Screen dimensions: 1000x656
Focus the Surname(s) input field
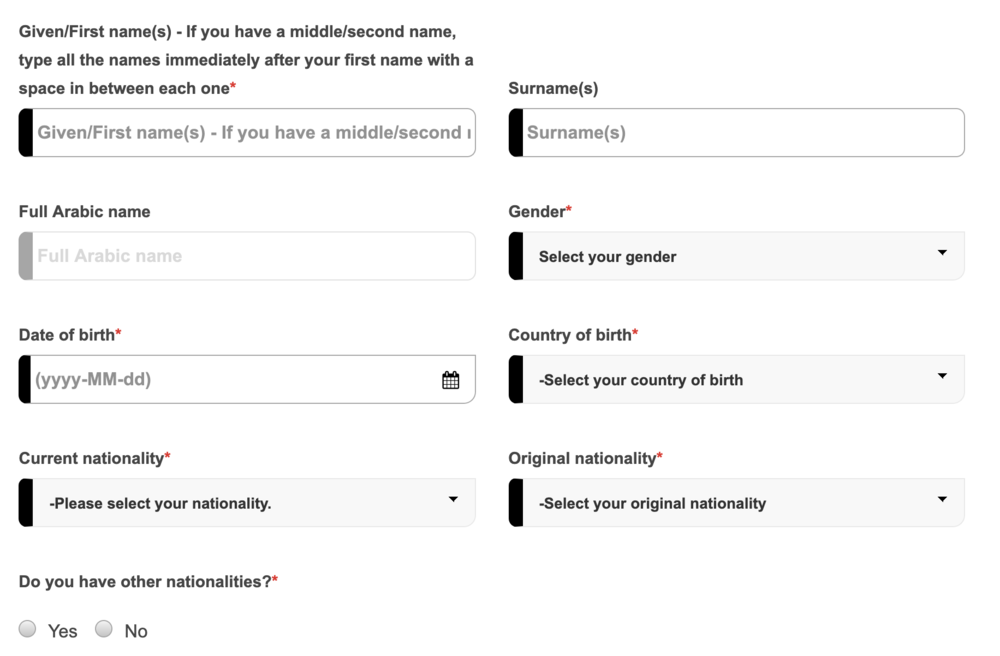click(740, 133)
